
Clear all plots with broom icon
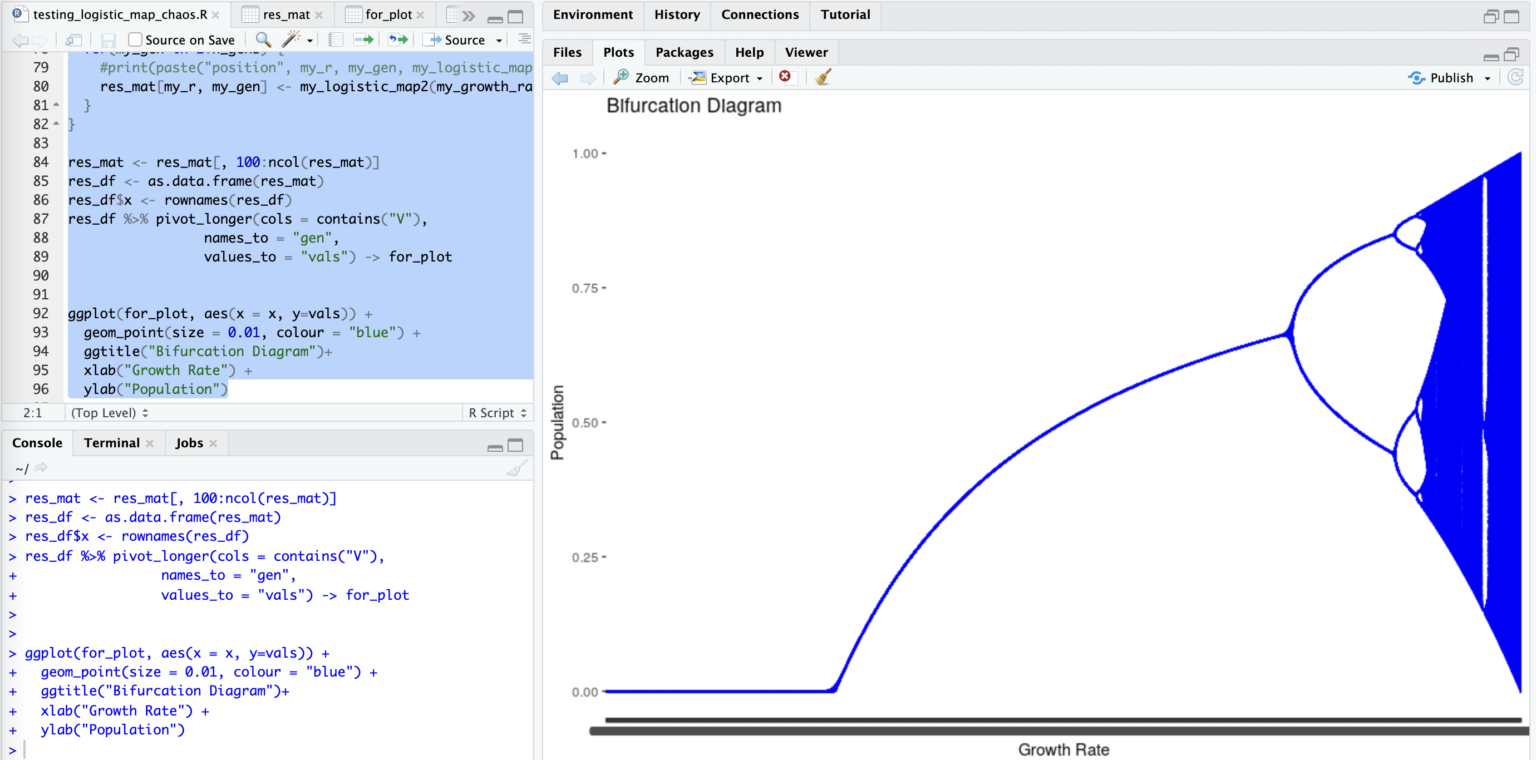(823, 77)
